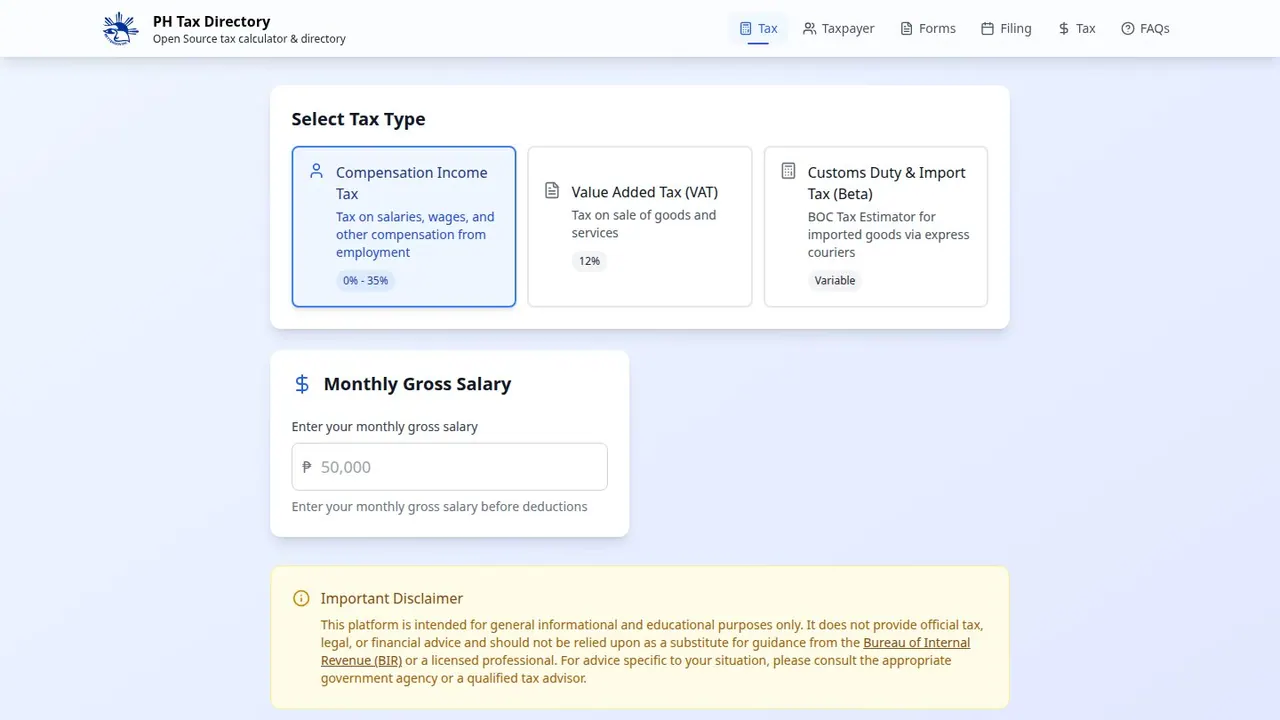Click the PH Tax Directory logo icon
This screenshot has height=720, width=1280.
[121, 29]
